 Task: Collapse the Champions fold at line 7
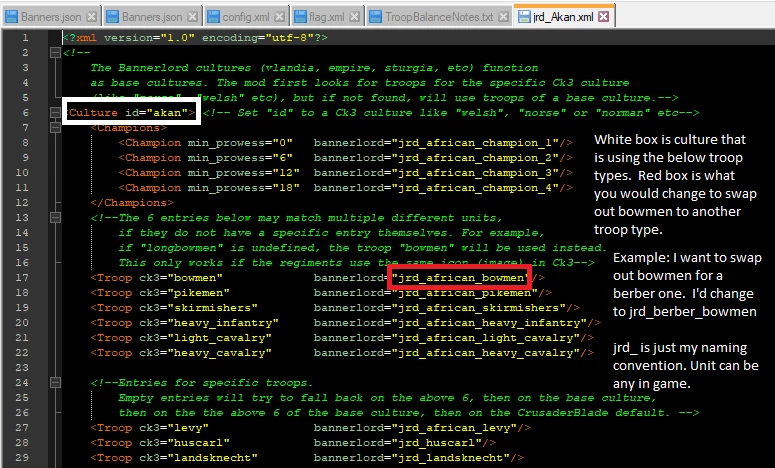[55, 128]
